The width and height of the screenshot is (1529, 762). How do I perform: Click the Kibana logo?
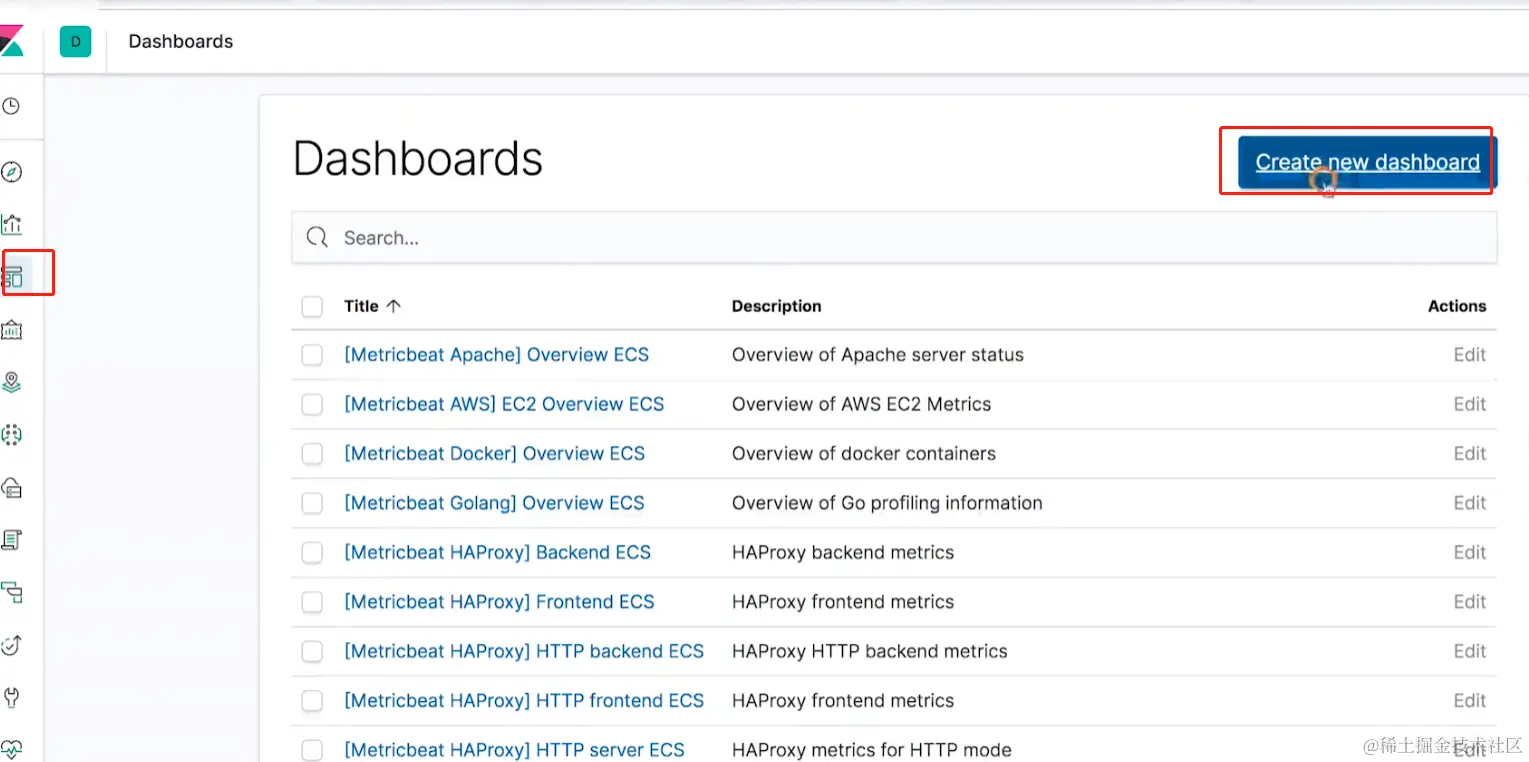click(11, 41)
